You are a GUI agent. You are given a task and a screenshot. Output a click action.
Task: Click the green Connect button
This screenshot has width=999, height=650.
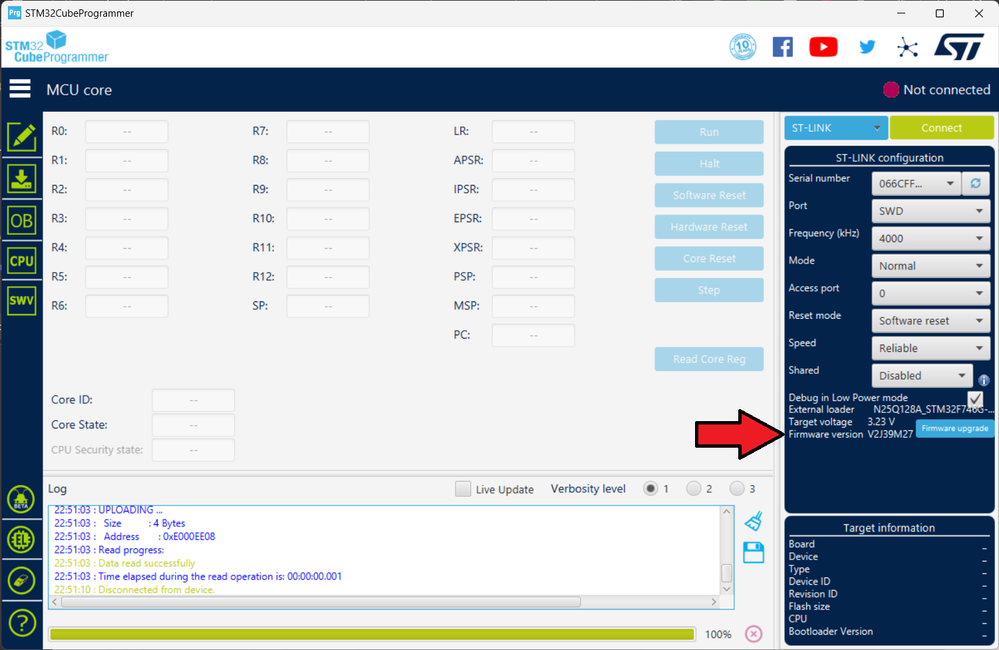coord(942,127)
